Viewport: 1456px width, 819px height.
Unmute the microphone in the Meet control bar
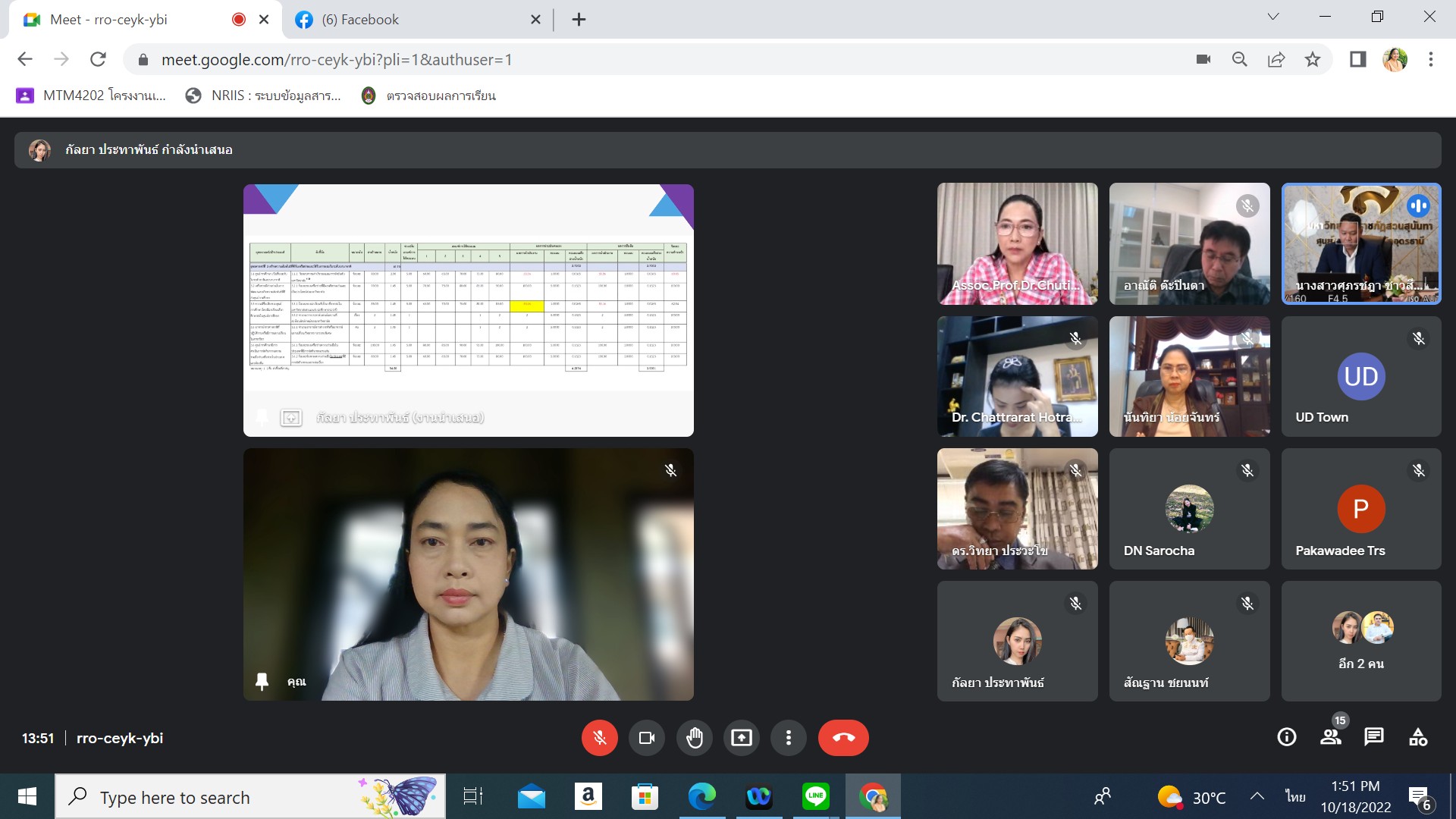pyautogui.click(x=599, y=738)
